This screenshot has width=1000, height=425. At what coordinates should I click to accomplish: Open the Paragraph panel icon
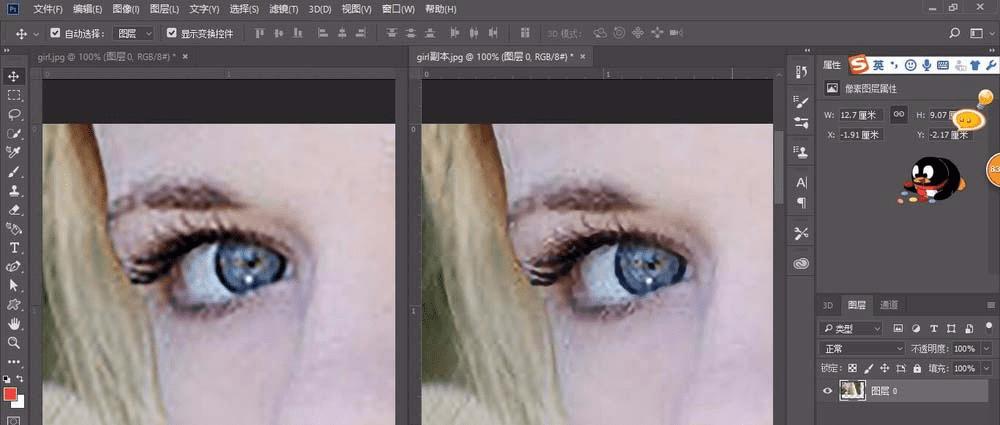pyautogui.click(x=802, y=203)
